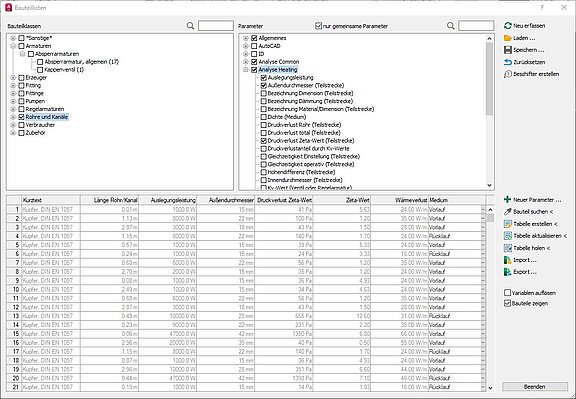Image resolution: width=576 pixels, height=399 pixels.
Task: Click the Tabelle erstellen icon
Action: tap(508, 224)
